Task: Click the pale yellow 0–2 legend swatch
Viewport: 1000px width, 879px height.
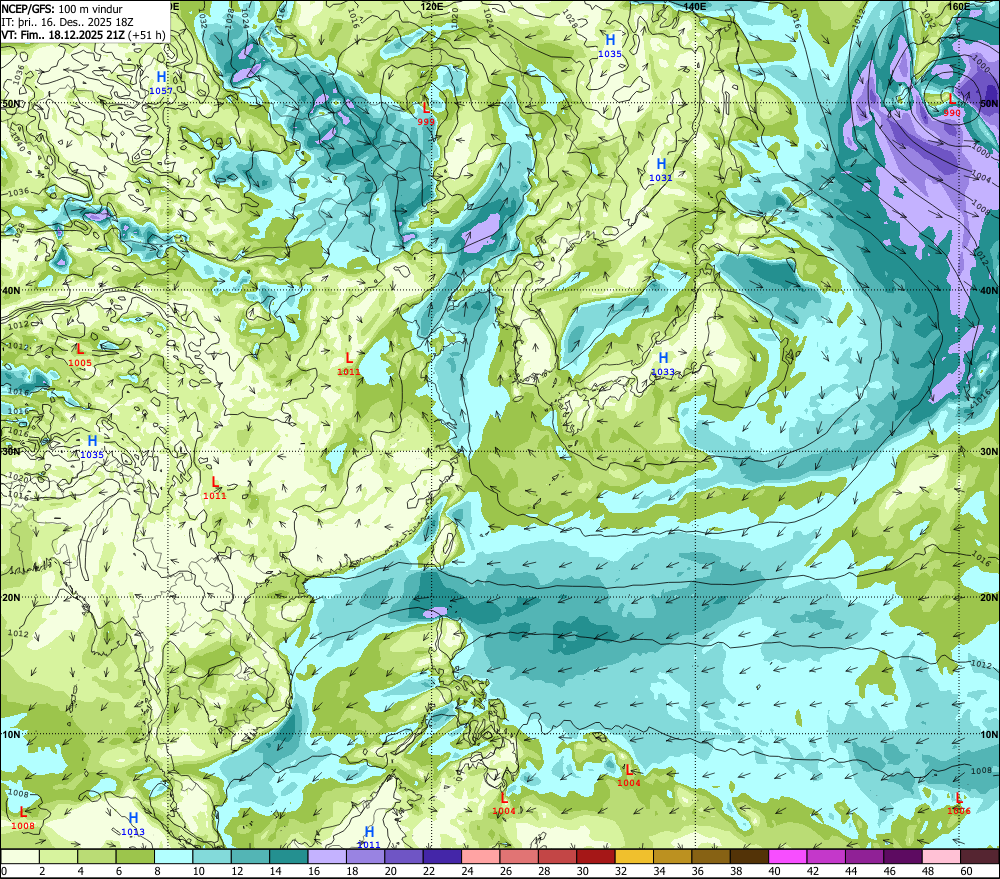Action: (20, 857)
